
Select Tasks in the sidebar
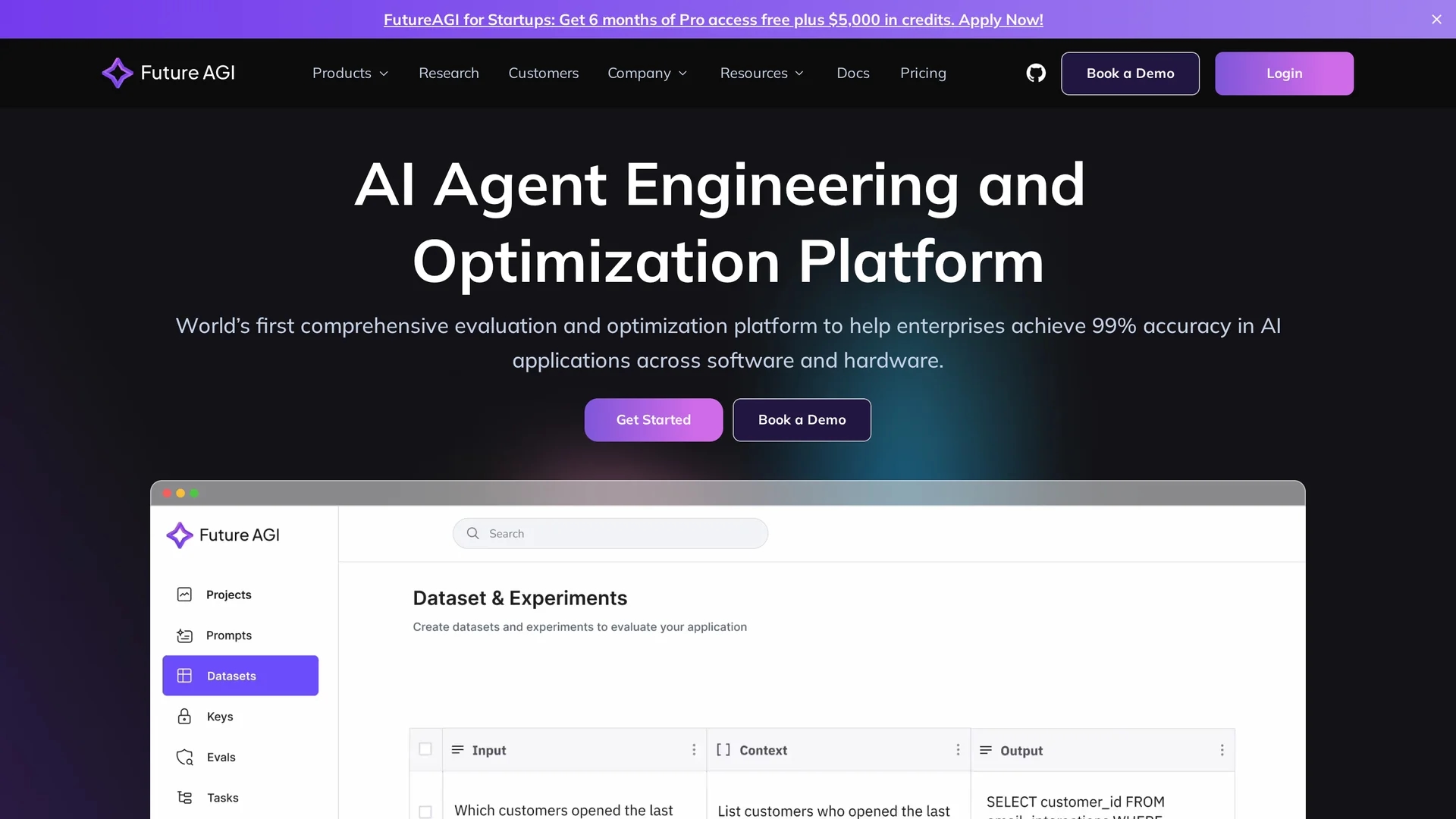pos(240,798)
